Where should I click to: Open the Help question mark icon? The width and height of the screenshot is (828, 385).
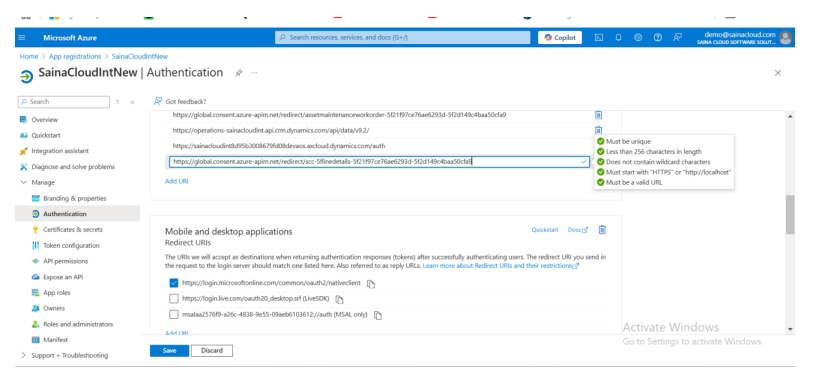[x=657, y=37]
